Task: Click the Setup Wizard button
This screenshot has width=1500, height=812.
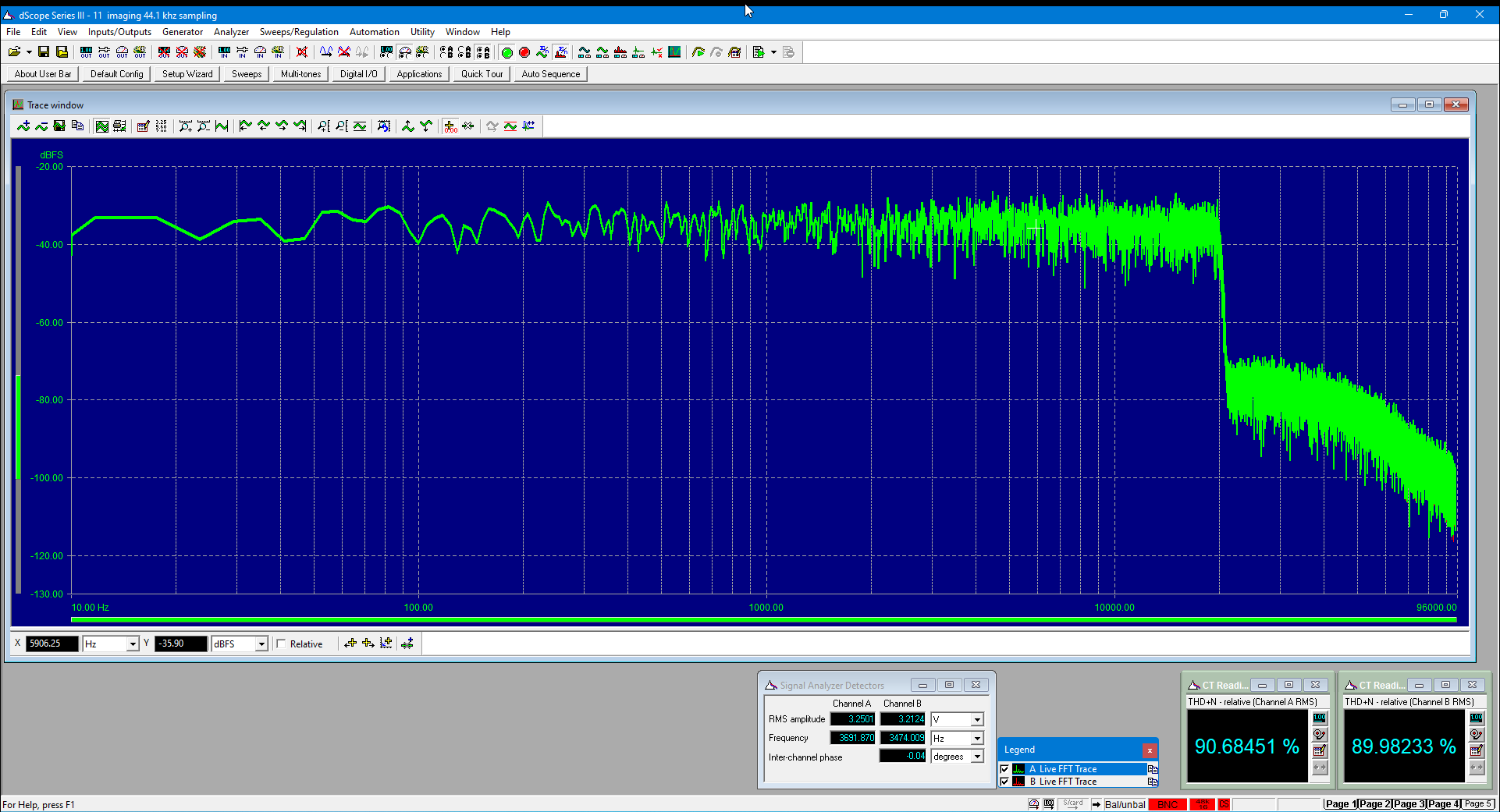Action: (x=187, y=74)
